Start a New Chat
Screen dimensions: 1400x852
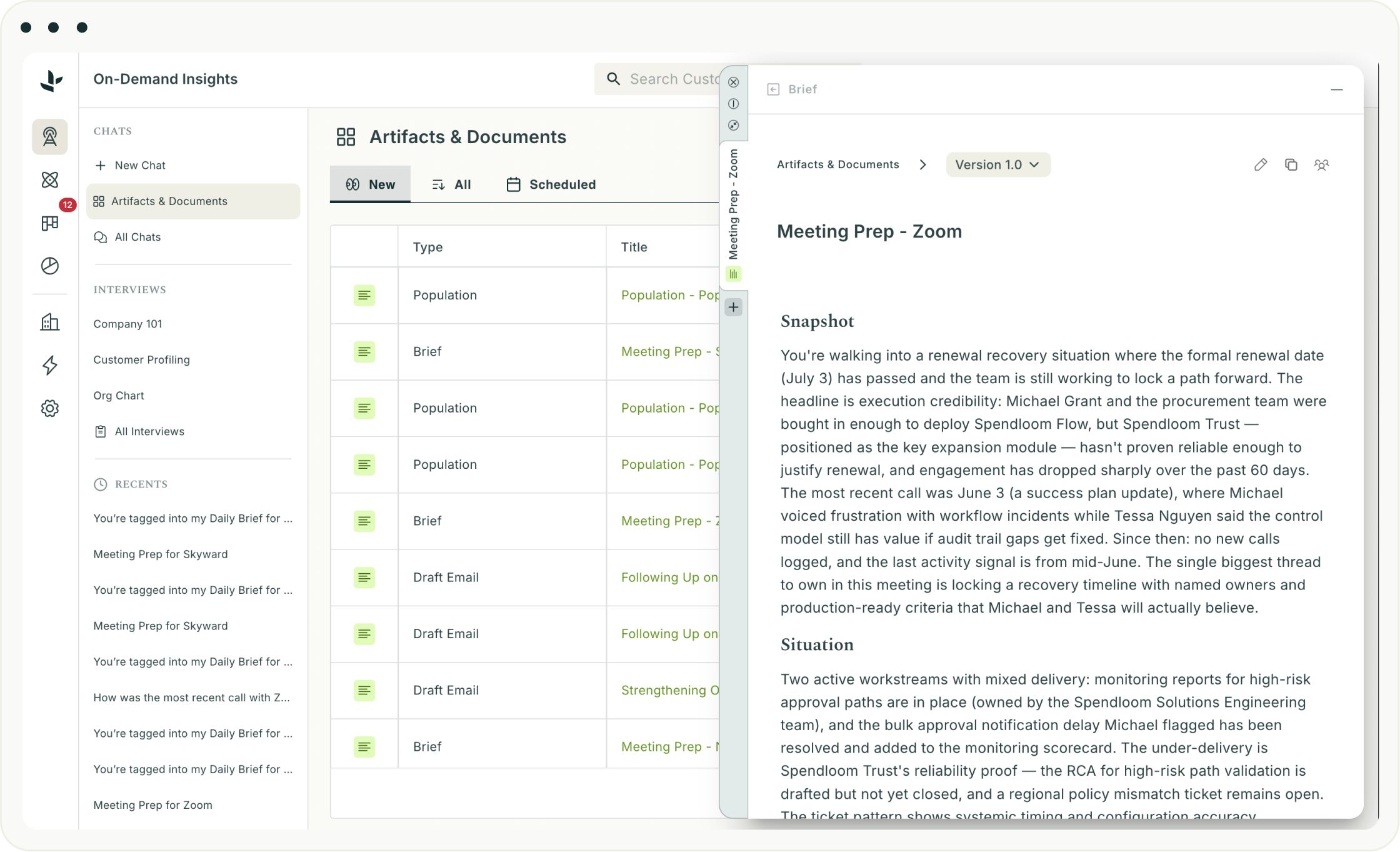point(130,165)
